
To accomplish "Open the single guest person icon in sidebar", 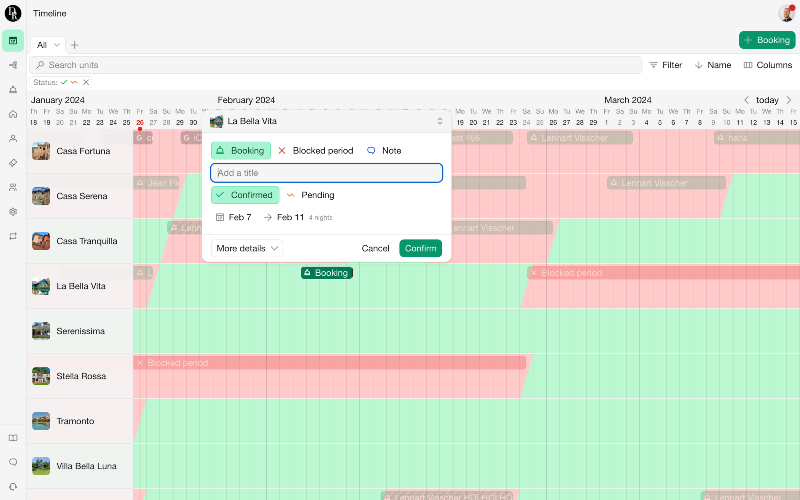I will pos(13,138).
